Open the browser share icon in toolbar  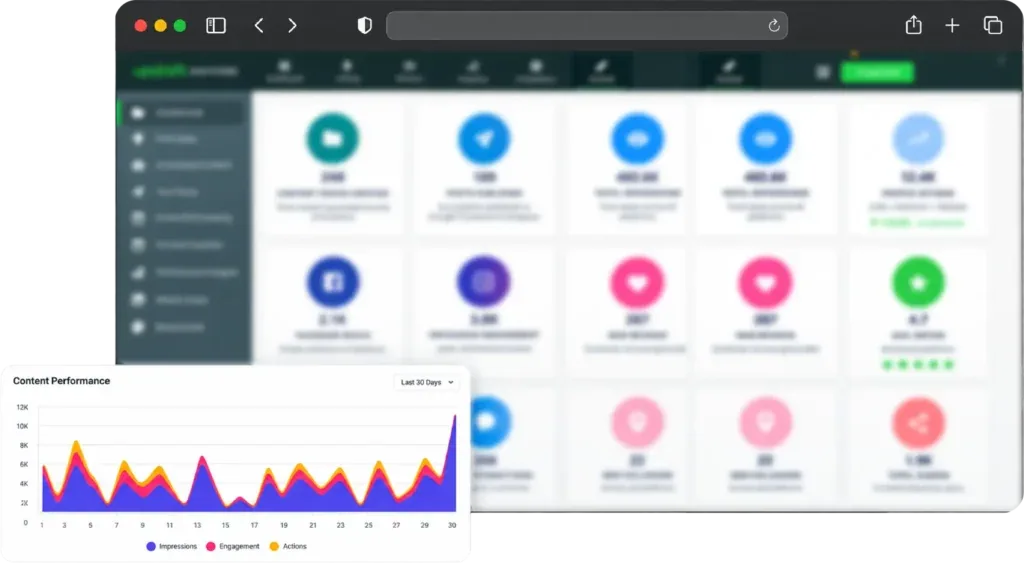pyautogui.click(x=913, y=25)
